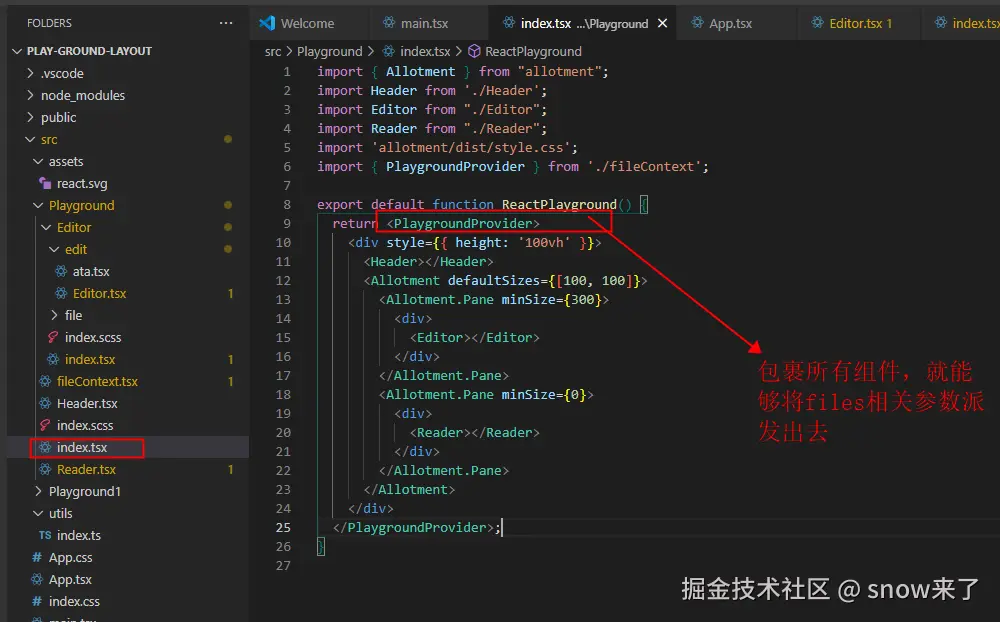Open index.scss under the Editor folder

point(93,337)
